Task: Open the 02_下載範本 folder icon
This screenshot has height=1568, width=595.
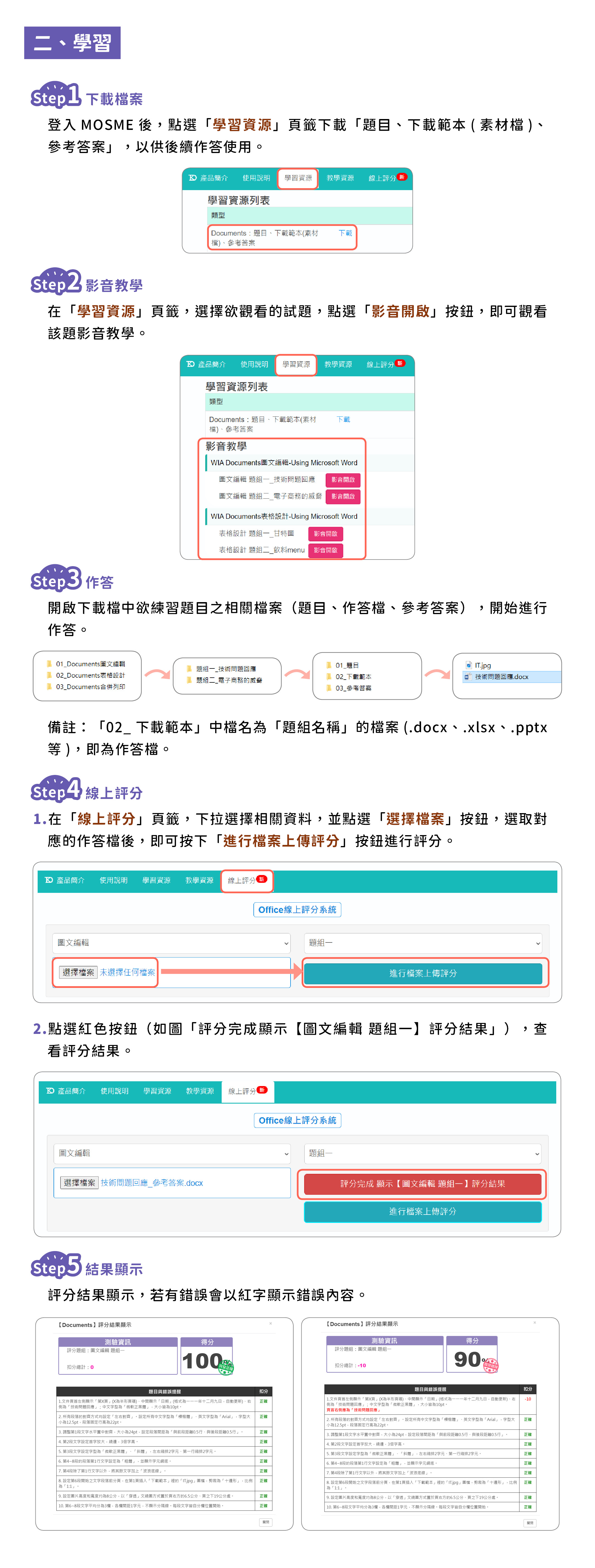Action: (x=329, y=676)
